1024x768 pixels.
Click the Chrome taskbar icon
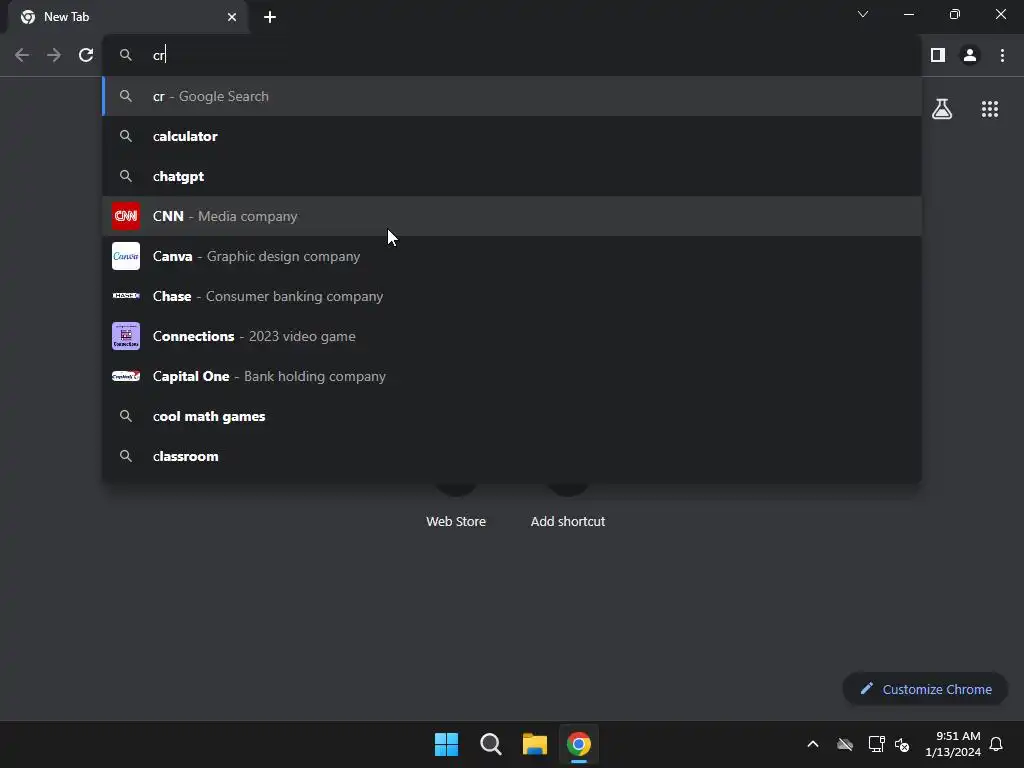pyautogui.click(x=579, y=744)
